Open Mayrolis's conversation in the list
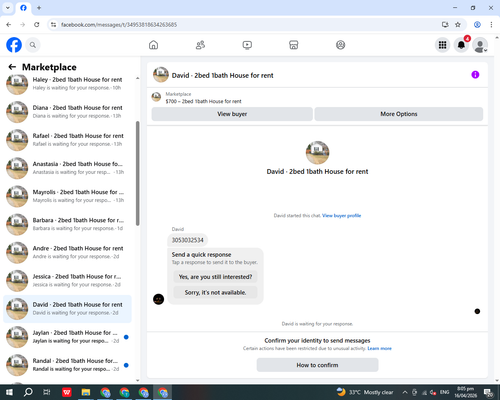 tap(68, 196)
